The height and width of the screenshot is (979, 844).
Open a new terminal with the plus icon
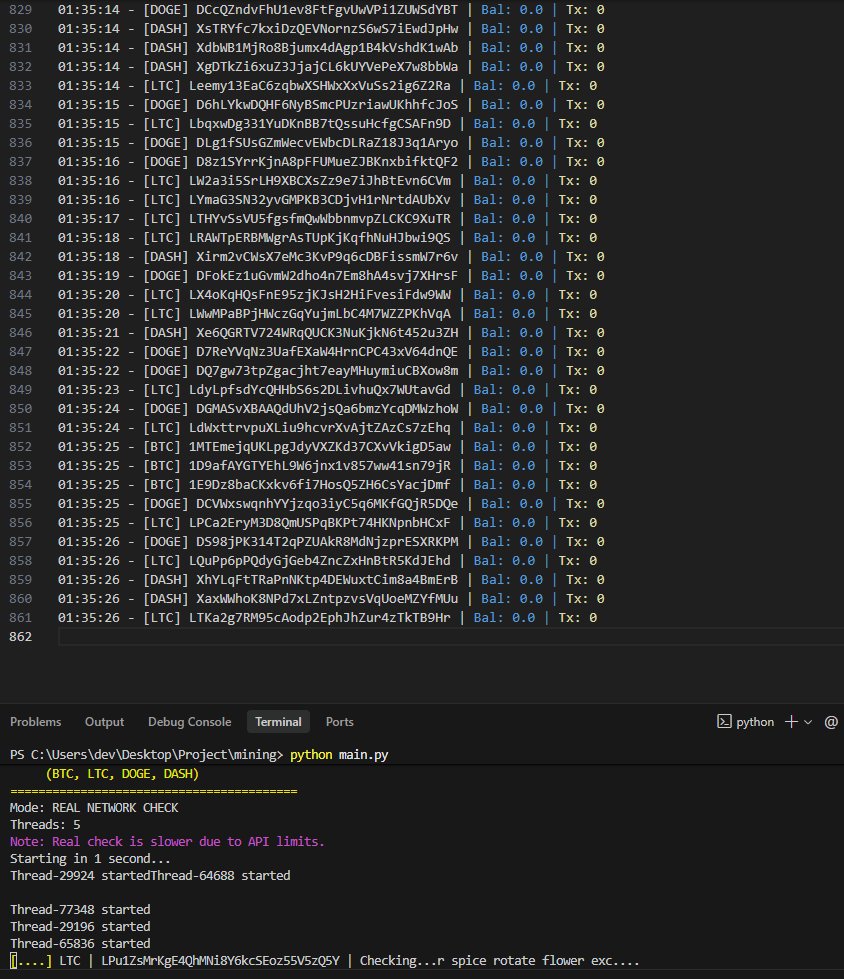pos(791,722)
